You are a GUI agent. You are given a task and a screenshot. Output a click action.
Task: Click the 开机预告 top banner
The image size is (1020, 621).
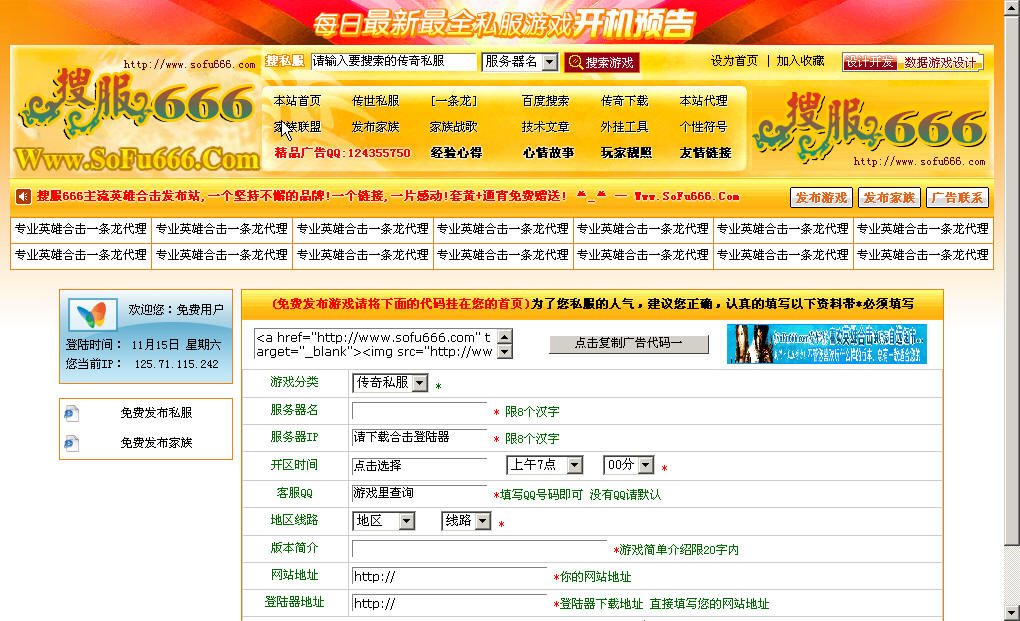[504, 22]
